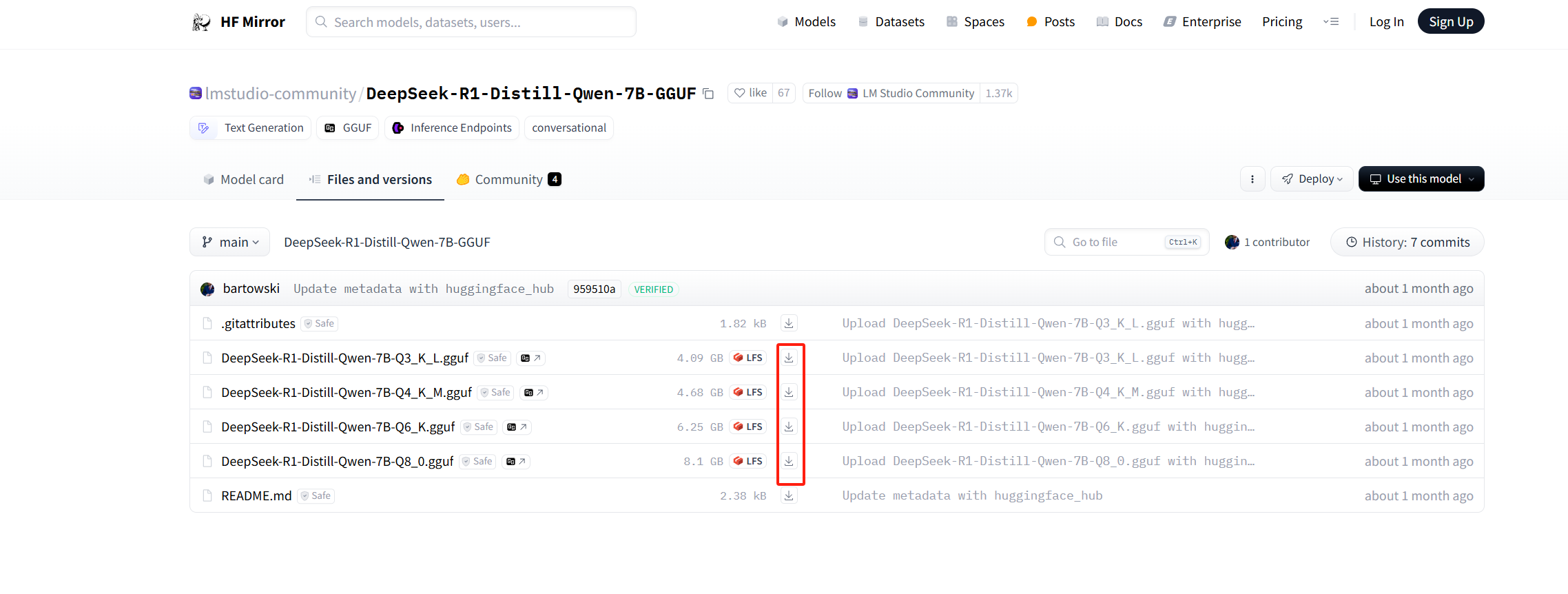The height and width of the screenshot is (594, 1568).
Task: Open the three-dot more options menu
Action: click(1252, 179)
